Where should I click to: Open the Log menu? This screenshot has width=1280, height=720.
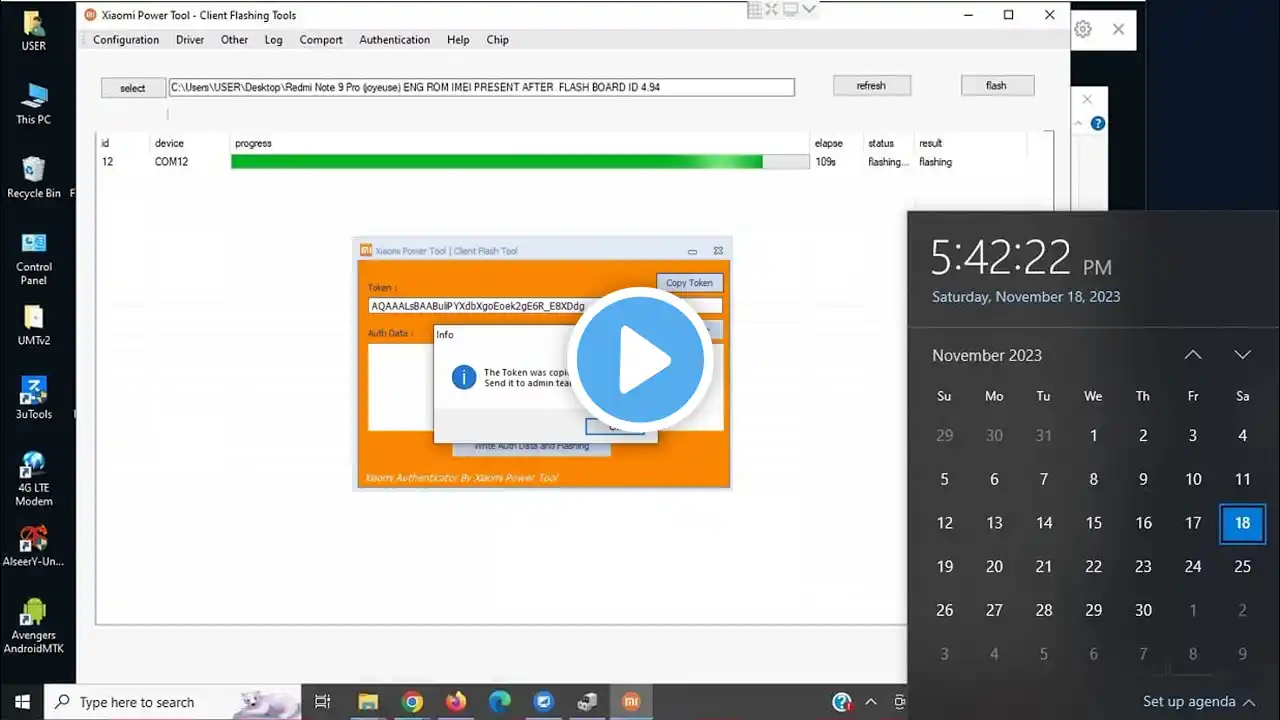coord(273,40)
